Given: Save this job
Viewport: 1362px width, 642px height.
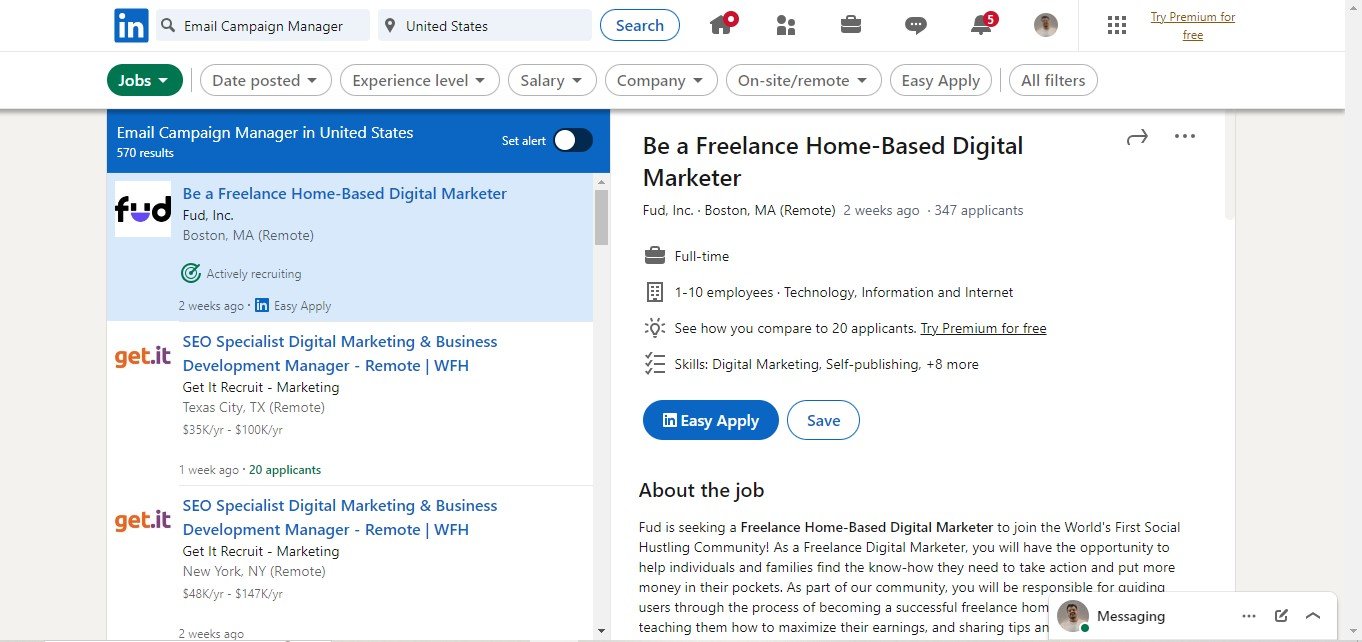Looking at the screenshot, I should 823,420.
